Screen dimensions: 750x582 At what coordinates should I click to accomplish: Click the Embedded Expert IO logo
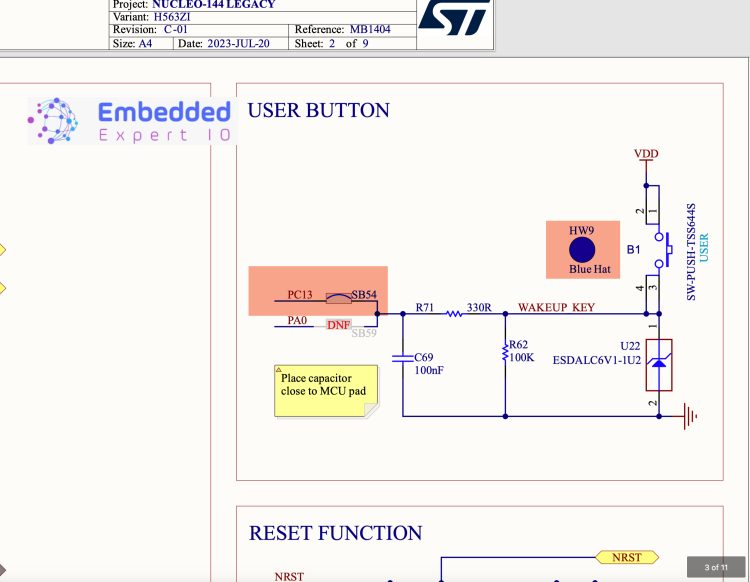tap(130, 121)
